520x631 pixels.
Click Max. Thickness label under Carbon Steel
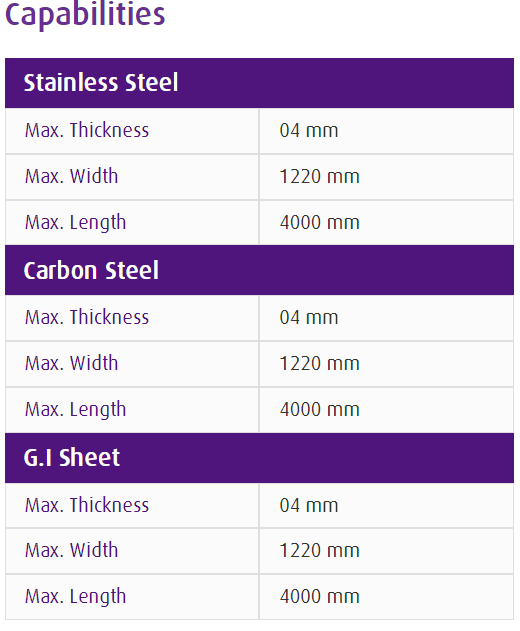(x=87, y=317)
